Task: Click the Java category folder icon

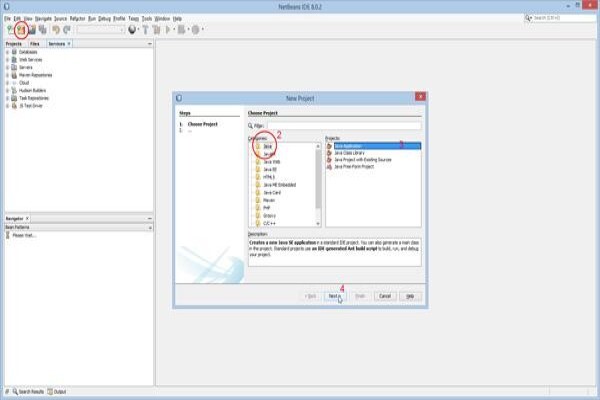Action: (258, 146)
